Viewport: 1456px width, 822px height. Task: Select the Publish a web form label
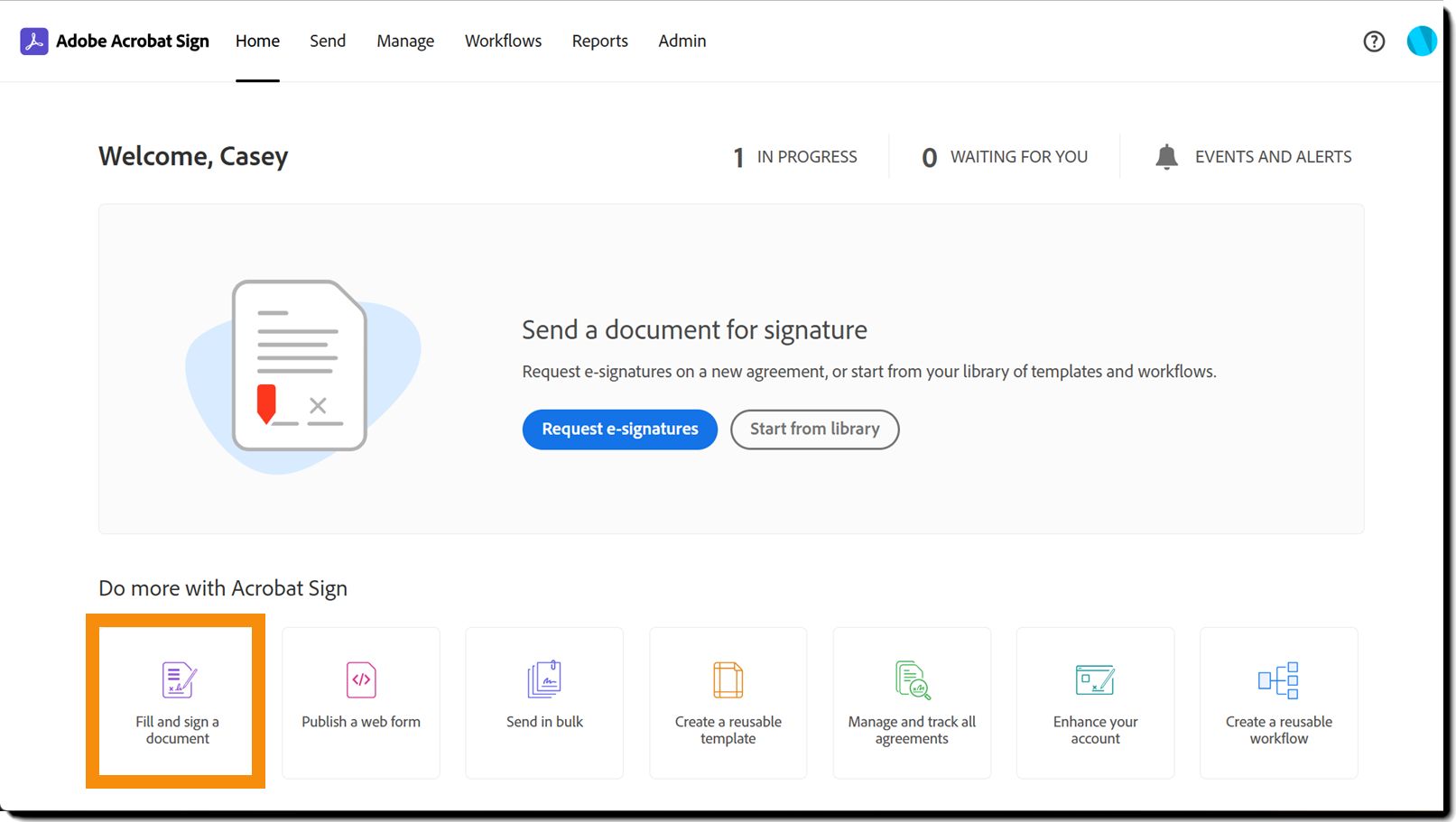[361, 722]
